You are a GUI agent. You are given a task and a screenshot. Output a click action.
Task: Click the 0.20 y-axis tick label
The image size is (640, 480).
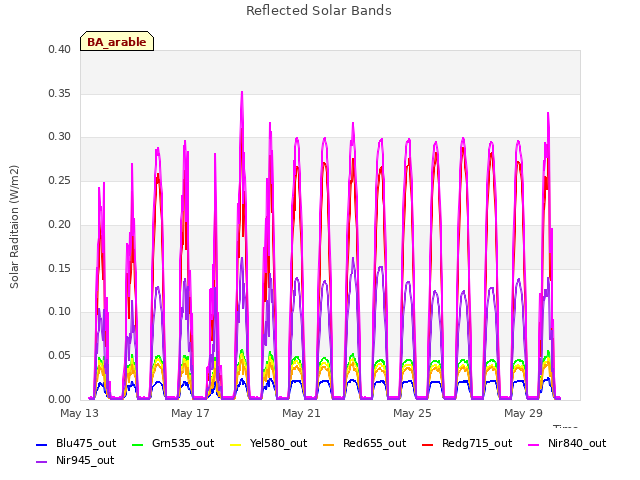[x=60, y=224]
